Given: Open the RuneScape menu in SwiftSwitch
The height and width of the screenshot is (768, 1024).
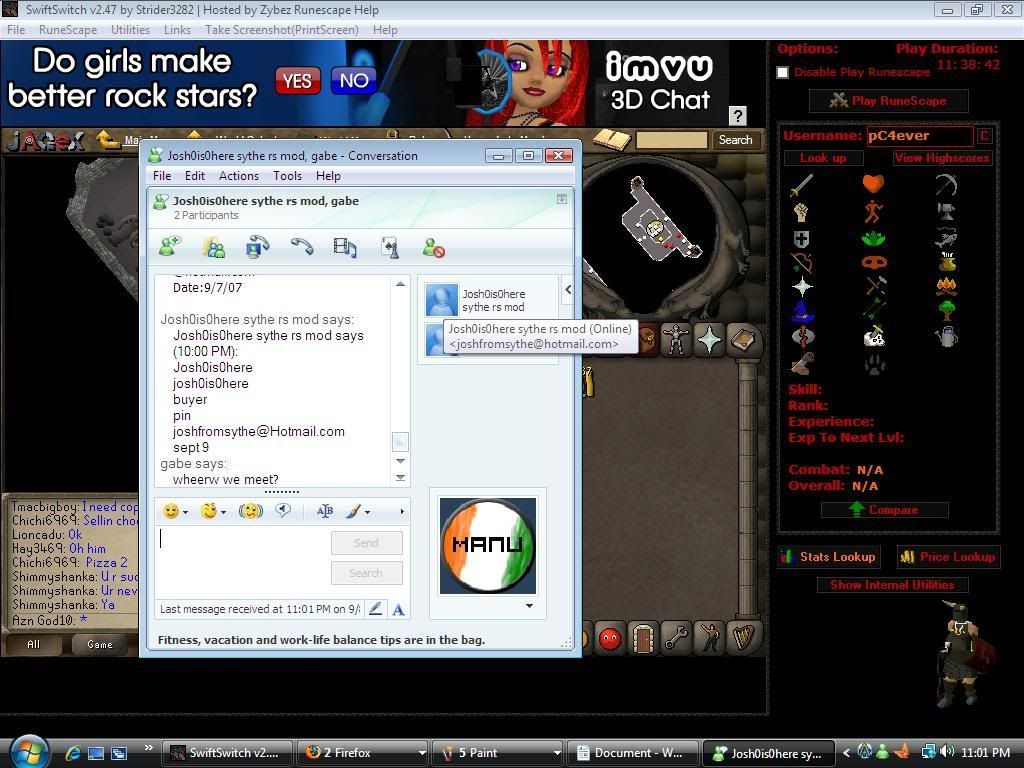Looking at the screenshot, I should pyautogui.click(x=68, y=30).
